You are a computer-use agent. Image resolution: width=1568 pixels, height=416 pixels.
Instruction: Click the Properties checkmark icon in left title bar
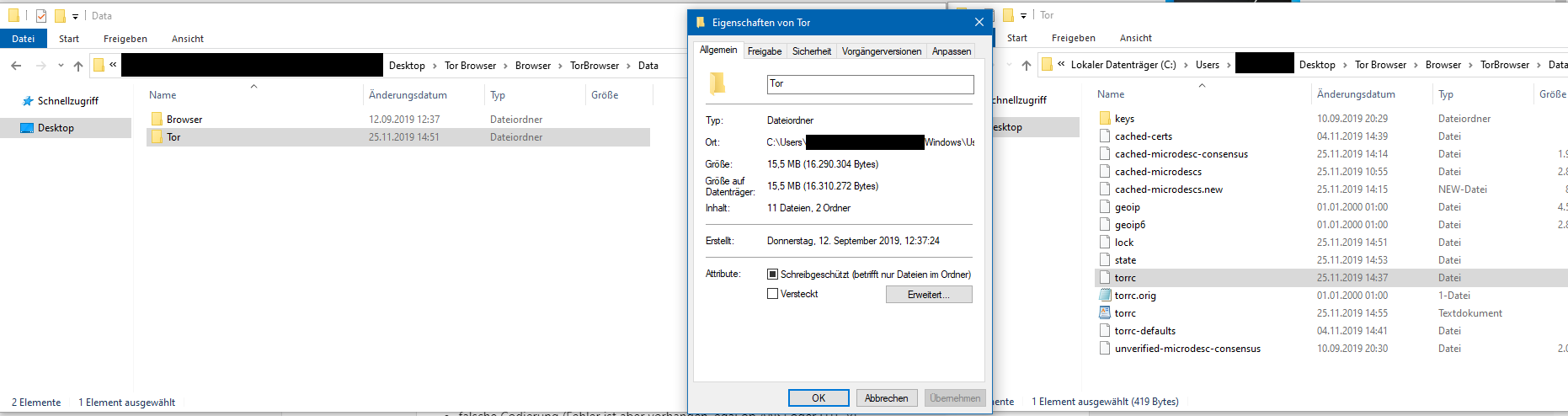click(40, 15)
